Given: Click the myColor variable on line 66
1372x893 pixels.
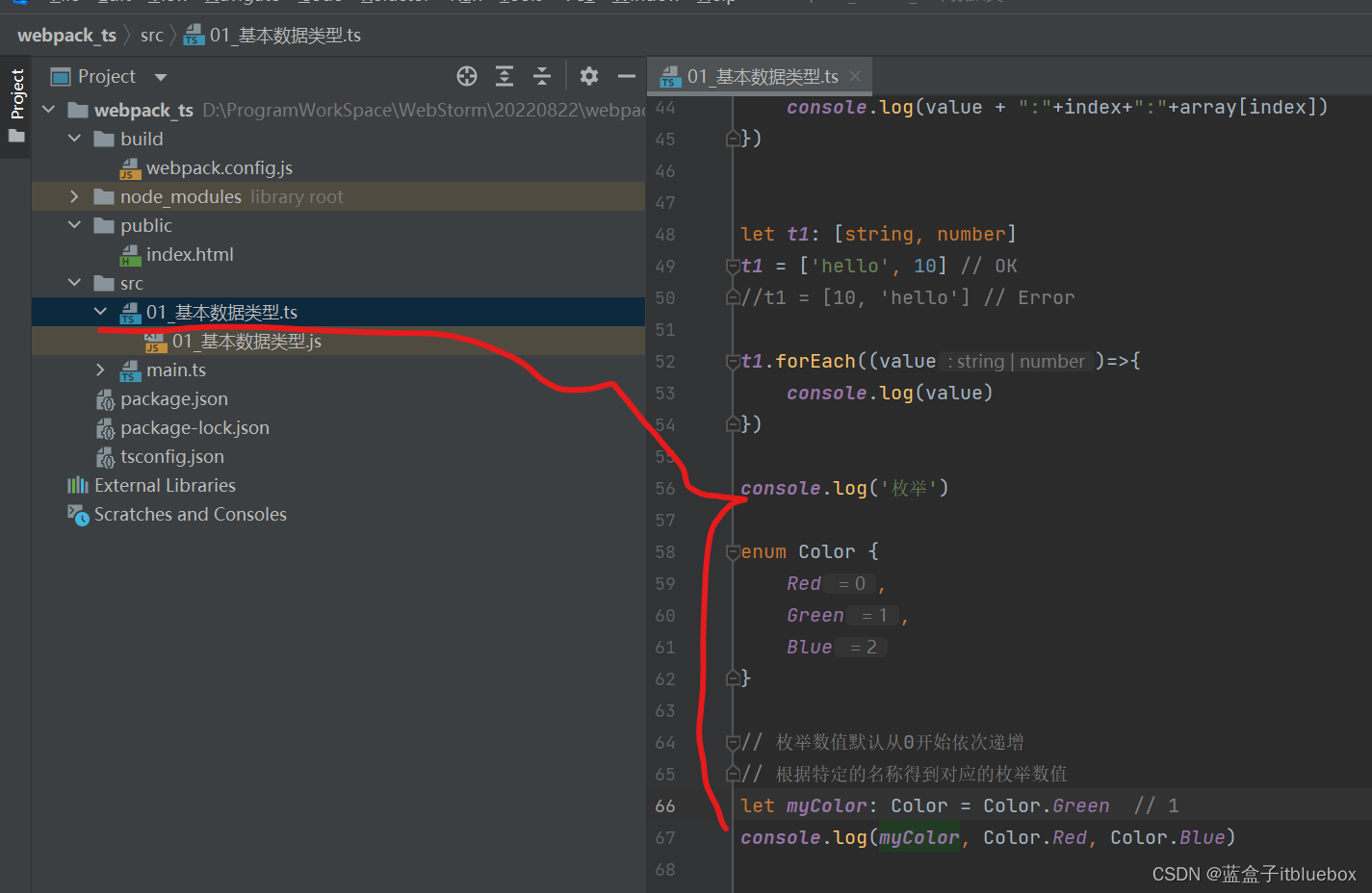Looking at the screenshot, I should [x=827, y=806].
